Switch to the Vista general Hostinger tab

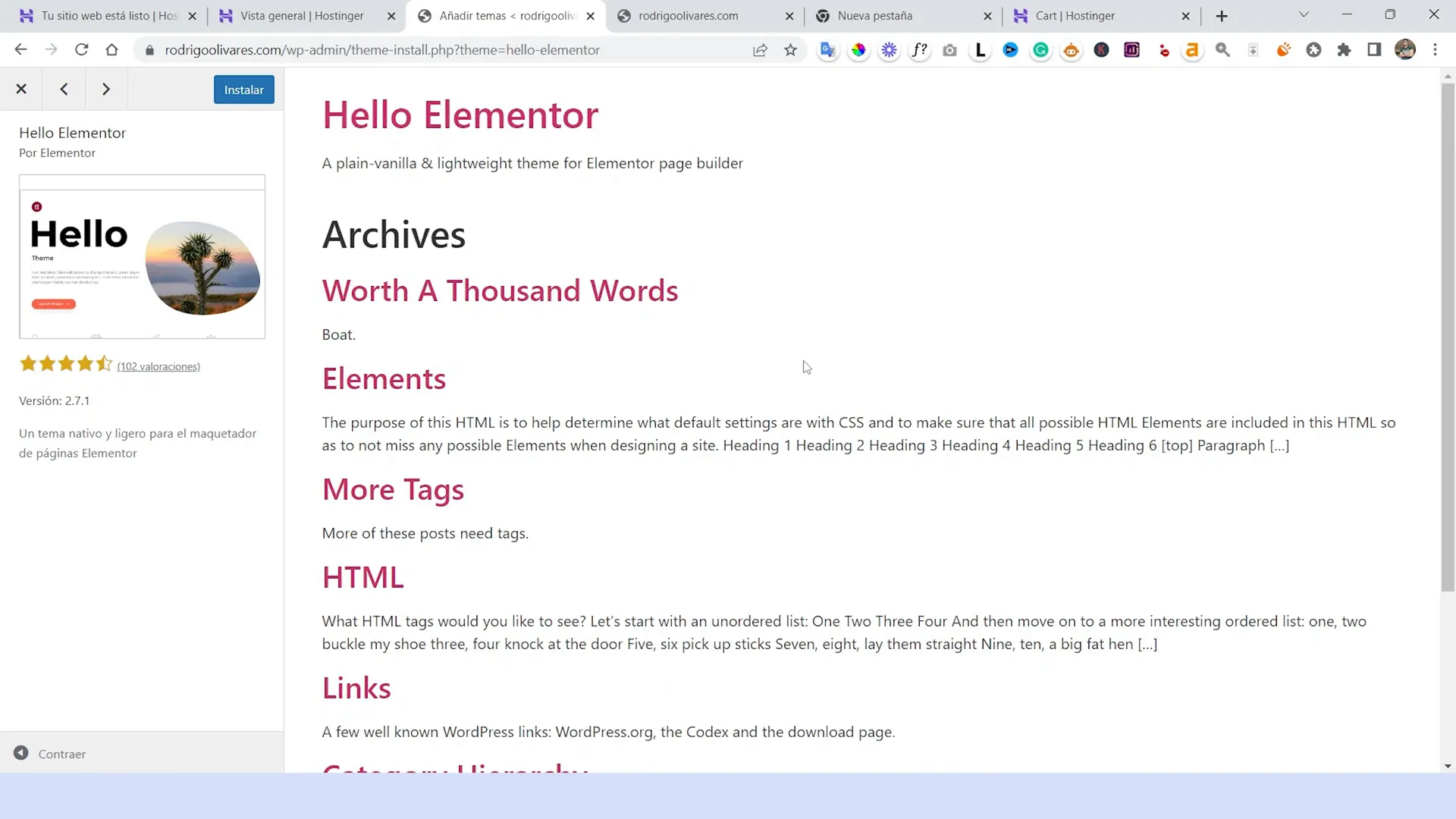point(303,15)
